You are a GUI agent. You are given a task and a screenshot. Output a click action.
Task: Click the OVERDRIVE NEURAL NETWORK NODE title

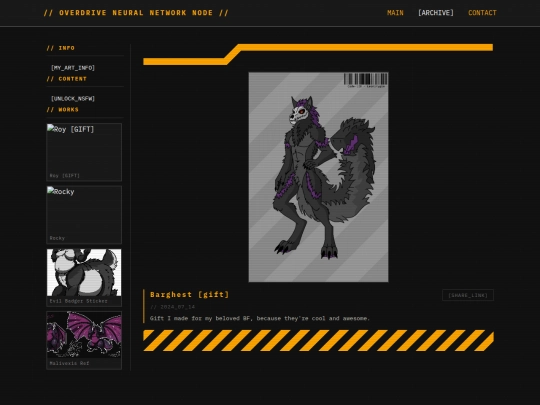point(136,13)
